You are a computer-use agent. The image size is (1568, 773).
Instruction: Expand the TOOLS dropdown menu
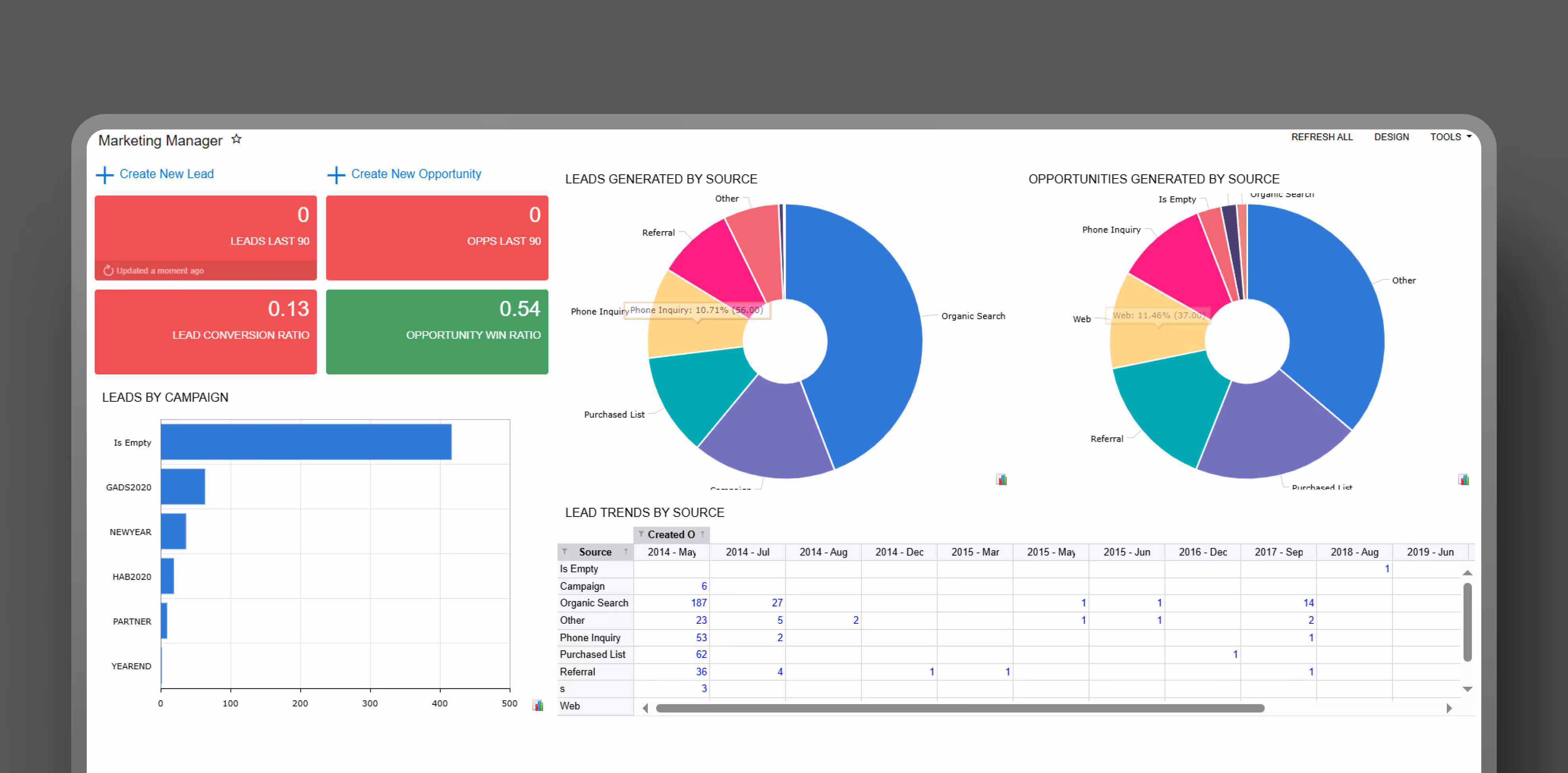pyautogui.click(x=1450, y=137)
